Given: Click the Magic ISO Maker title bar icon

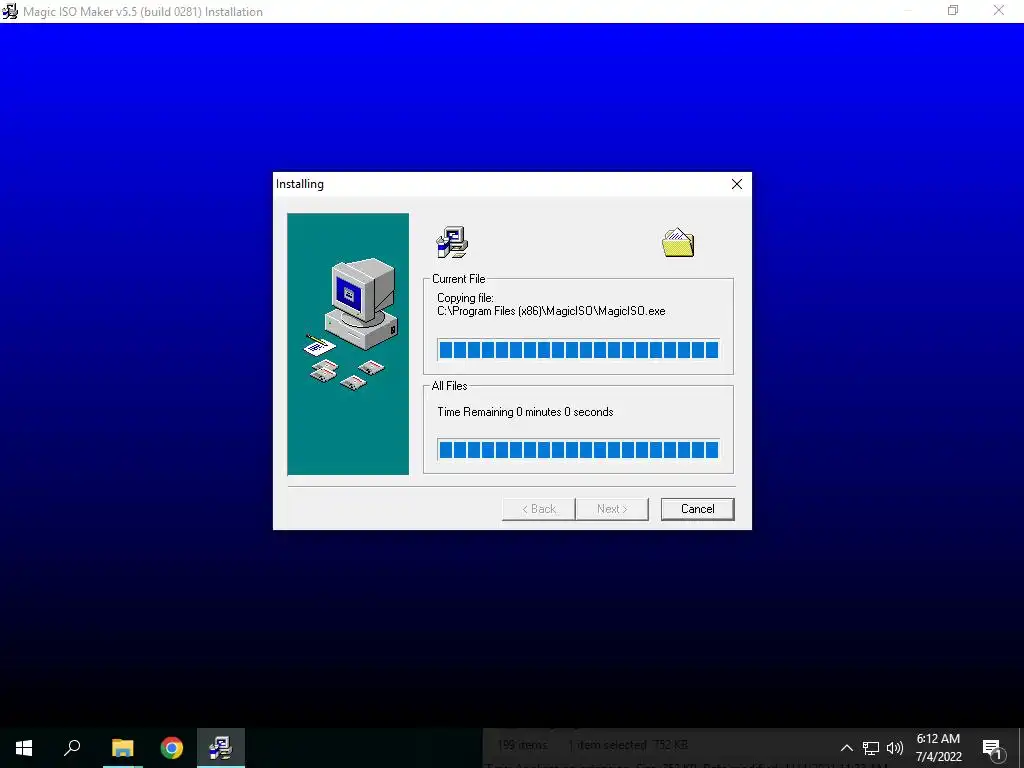Looking at the screenshot, I should pyautogui.click(x=10, y=11).
